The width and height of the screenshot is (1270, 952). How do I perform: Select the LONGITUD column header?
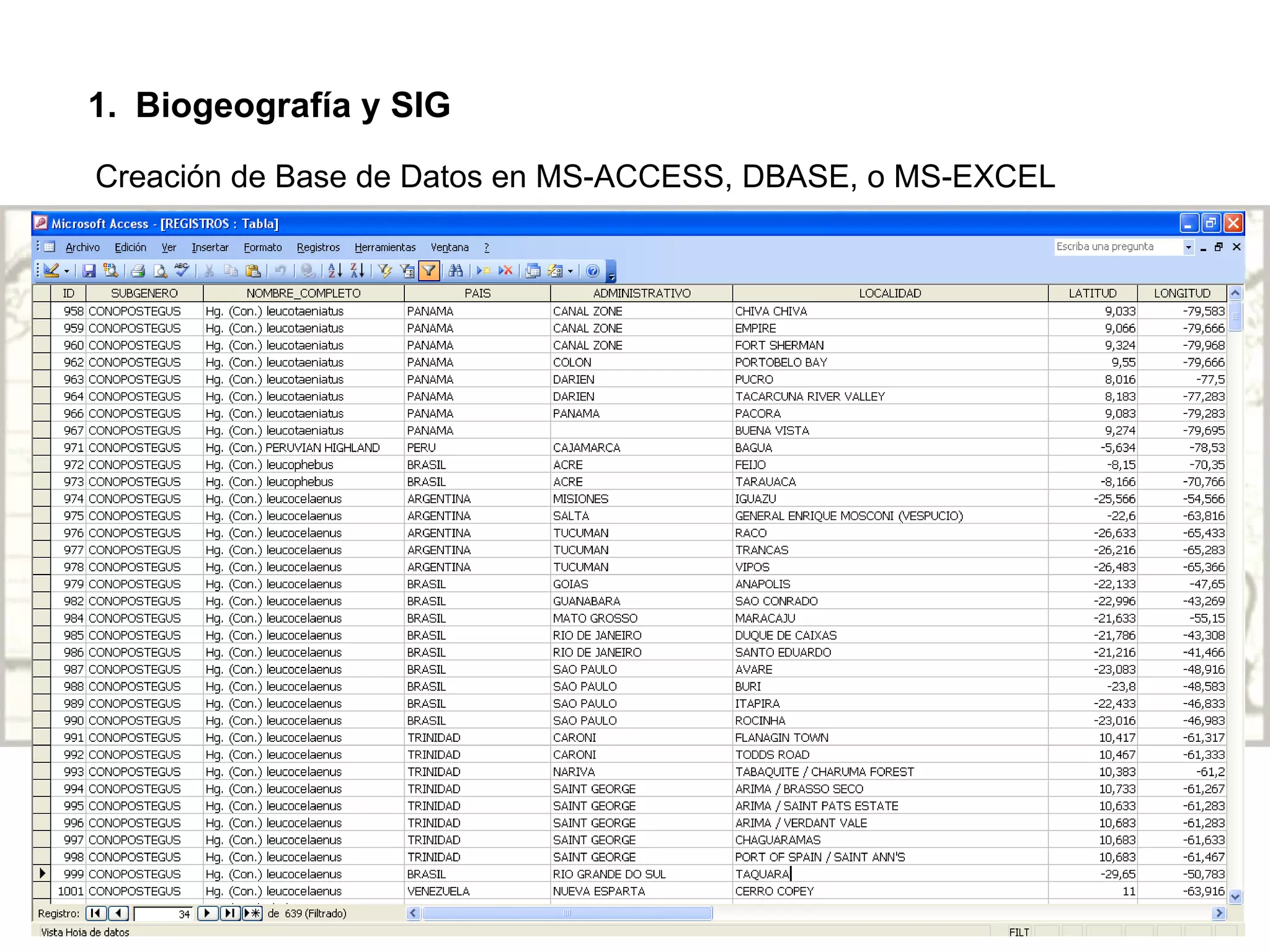(x=1182, y=293)
